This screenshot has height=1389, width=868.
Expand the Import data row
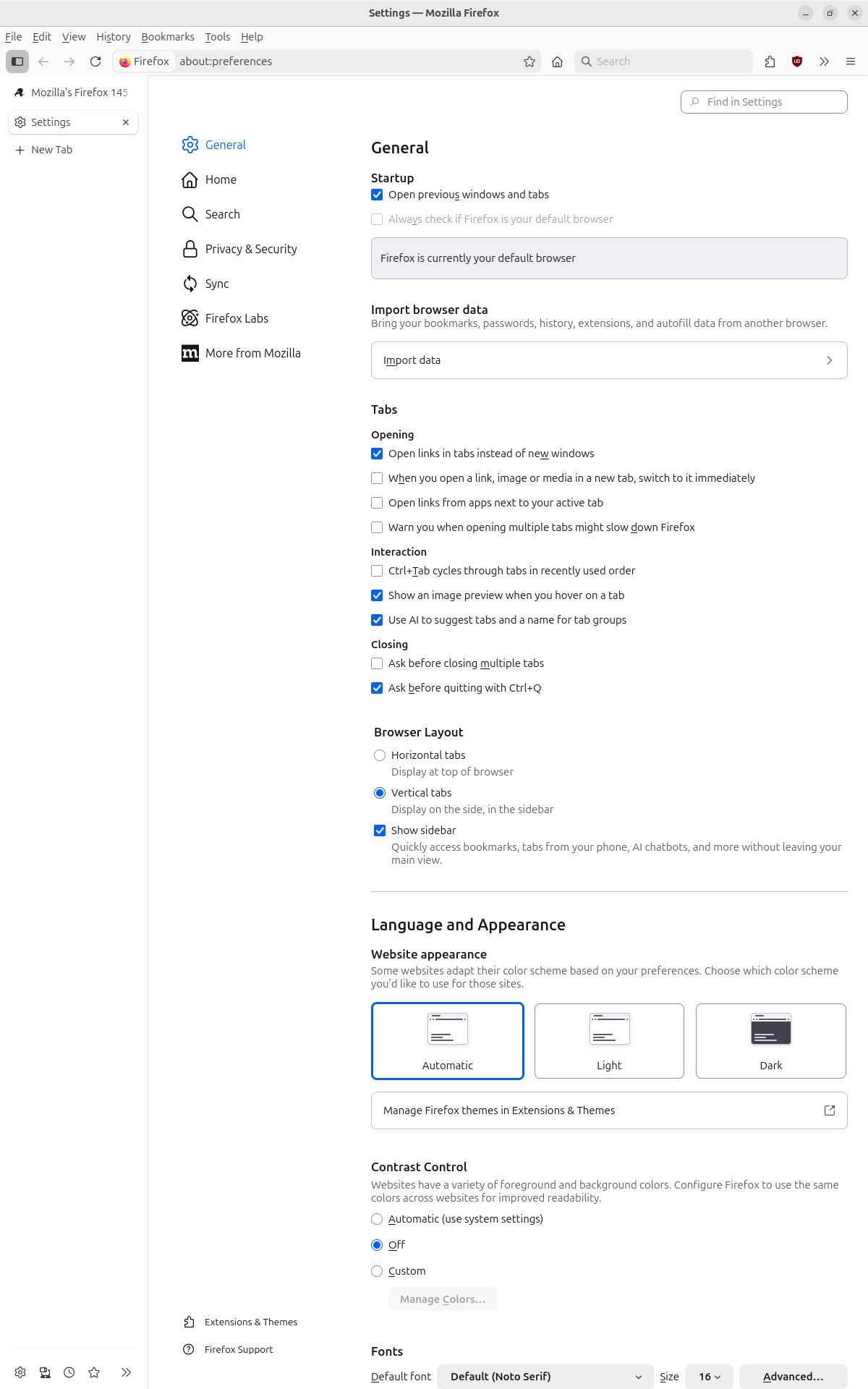pos(609,360)
